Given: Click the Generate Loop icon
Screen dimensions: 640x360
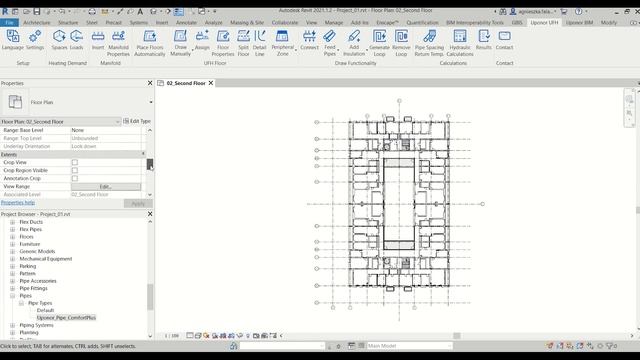Looking at the screenshot, I should pos(379,43).
